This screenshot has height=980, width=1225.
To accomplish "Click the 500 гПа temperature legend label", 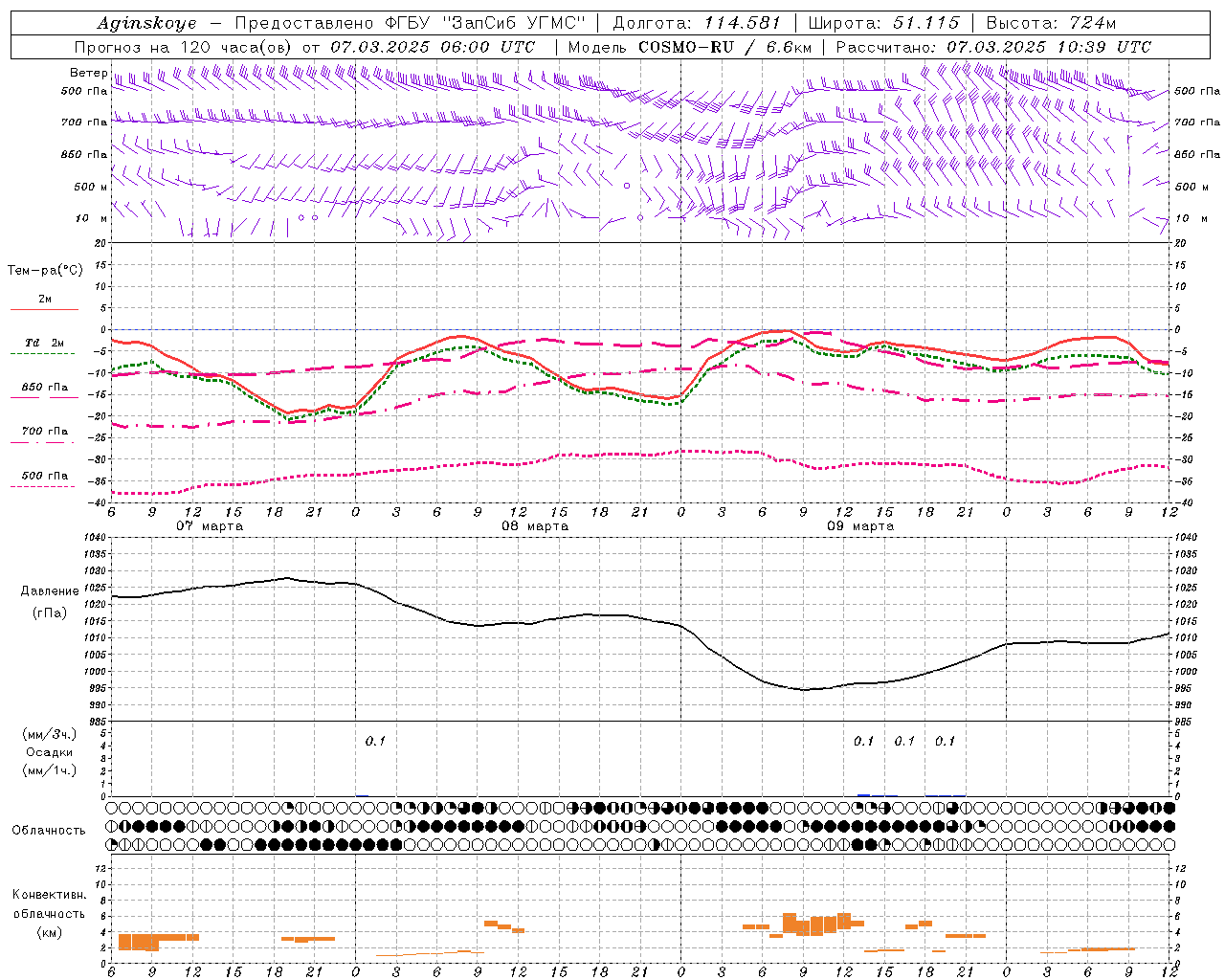I will point(45,476).
